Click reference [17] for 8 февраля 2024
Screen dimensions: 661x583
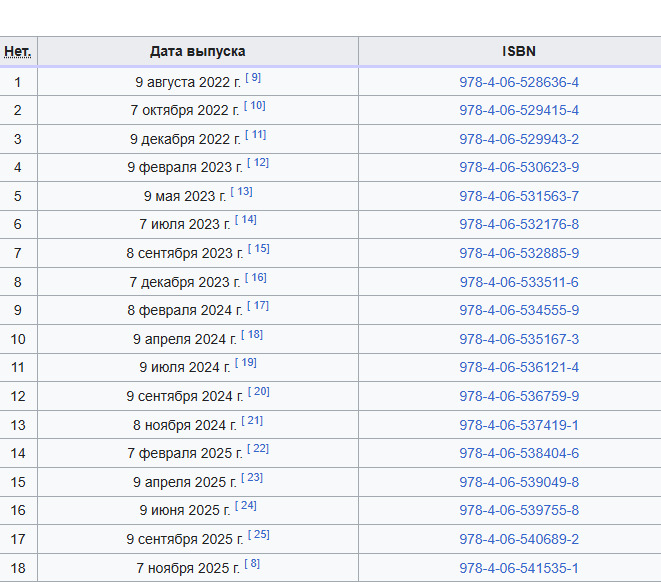click(x=258, y=306)
